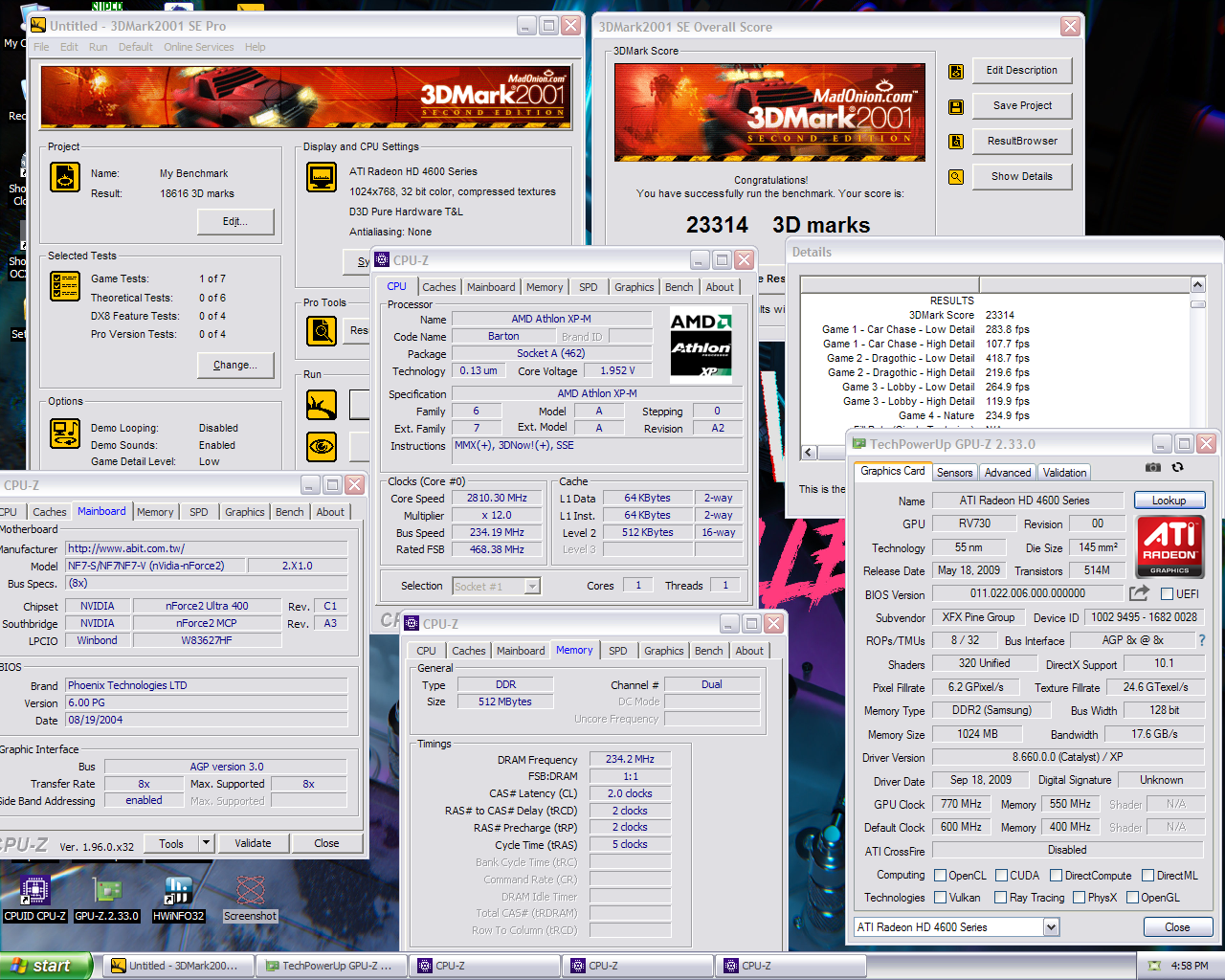Open the Graphics tab in CPU tab window
The width and height of the screenshot is (1225, 980).
click(x=635, y=287)
